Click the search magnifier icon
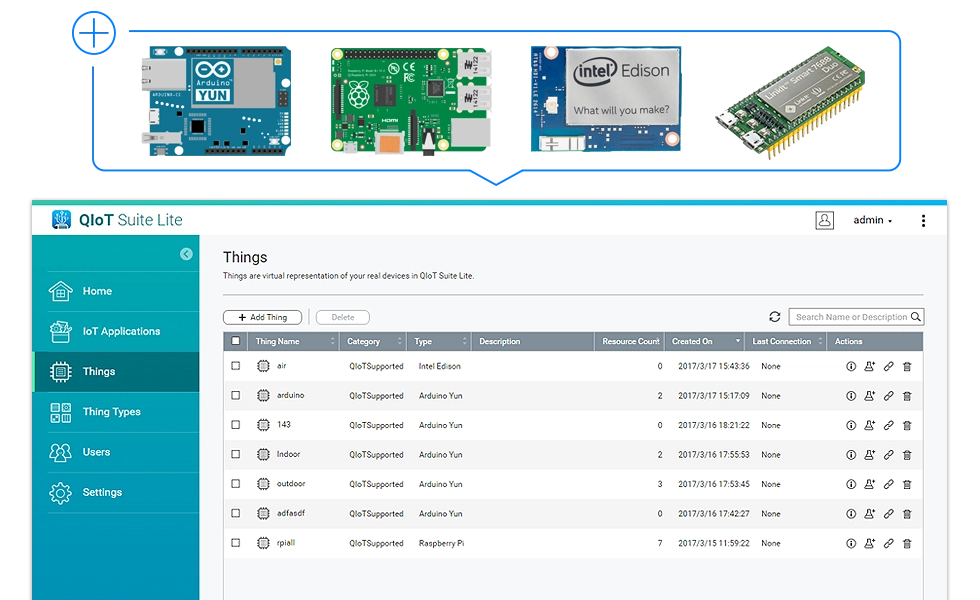The width and height of the screenshot is (980, 600). click(916, 317)
